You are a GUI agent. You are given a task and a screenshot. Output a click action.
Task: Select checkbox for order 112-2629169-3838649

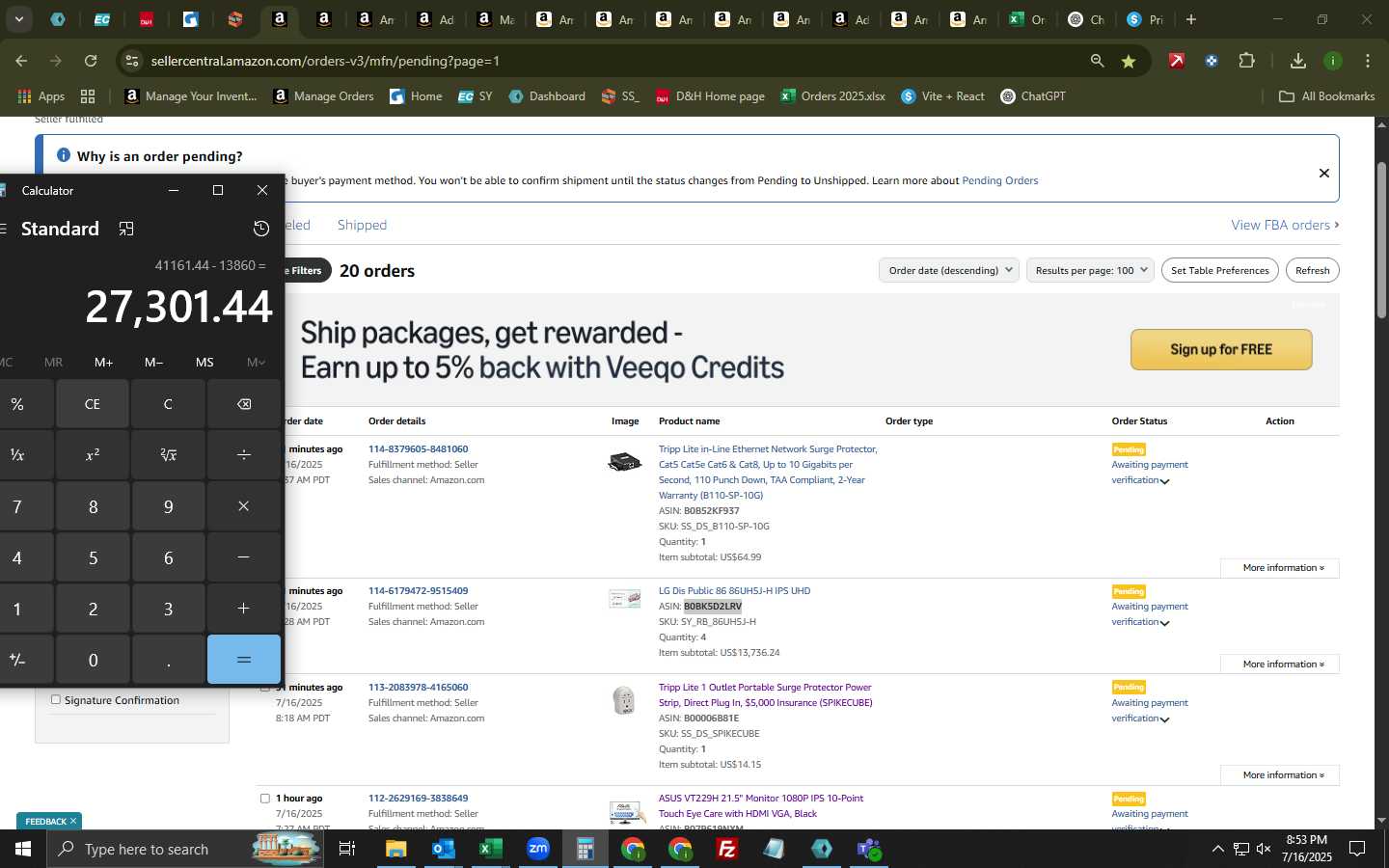tap(265, 799)
